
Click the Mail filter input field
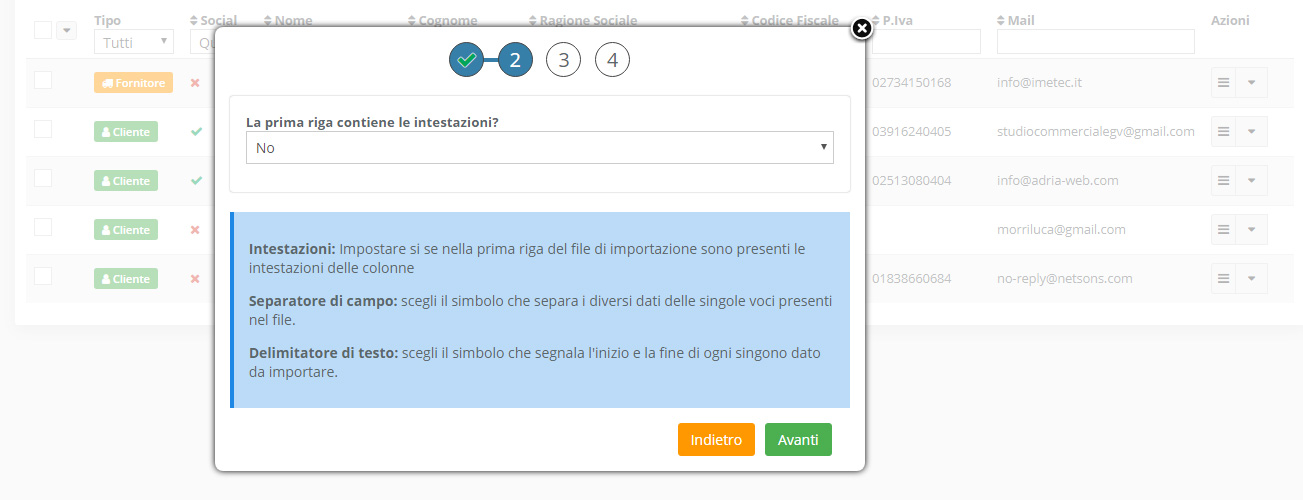coord(1095,42)
